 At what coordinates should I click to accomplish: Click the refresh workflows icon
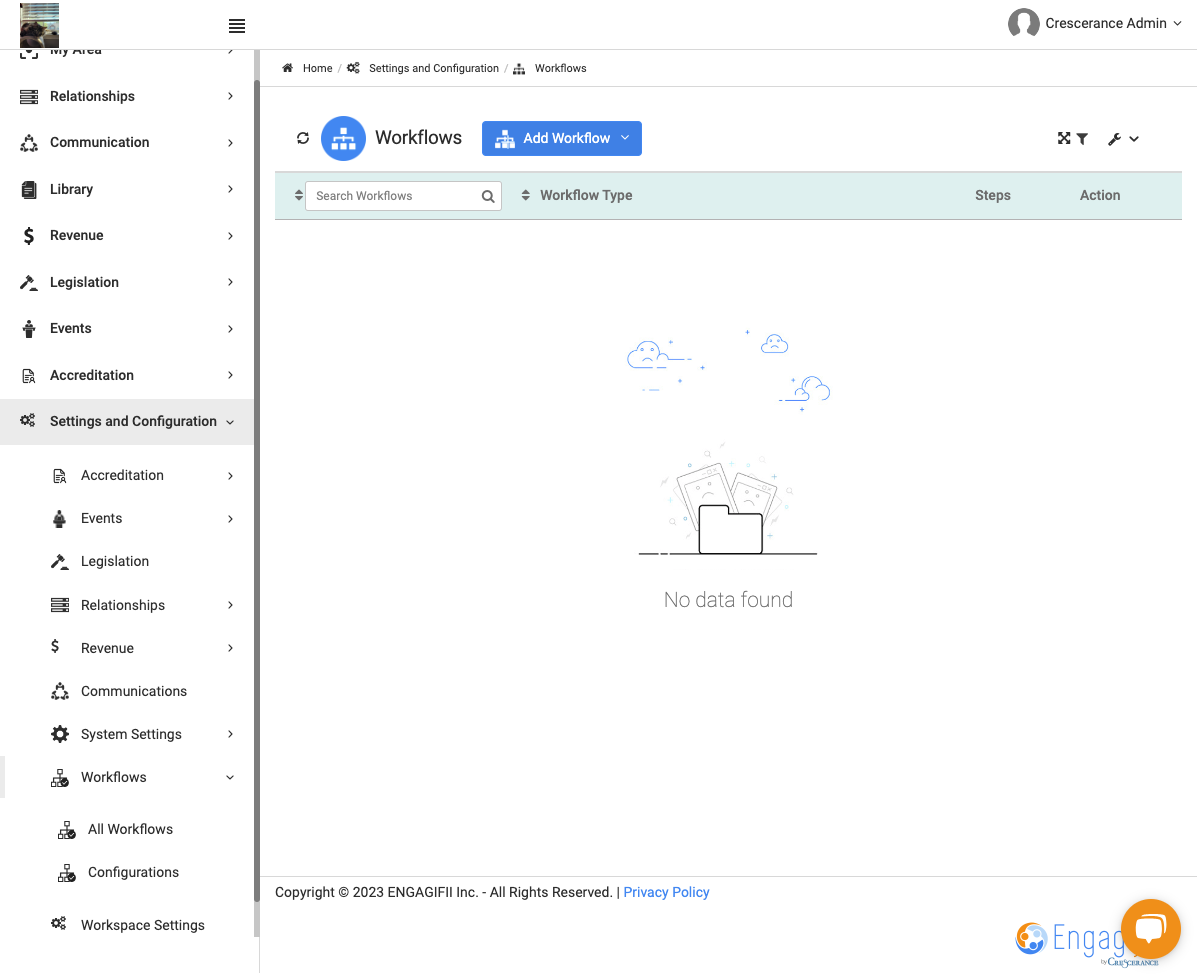click(303, 138)
